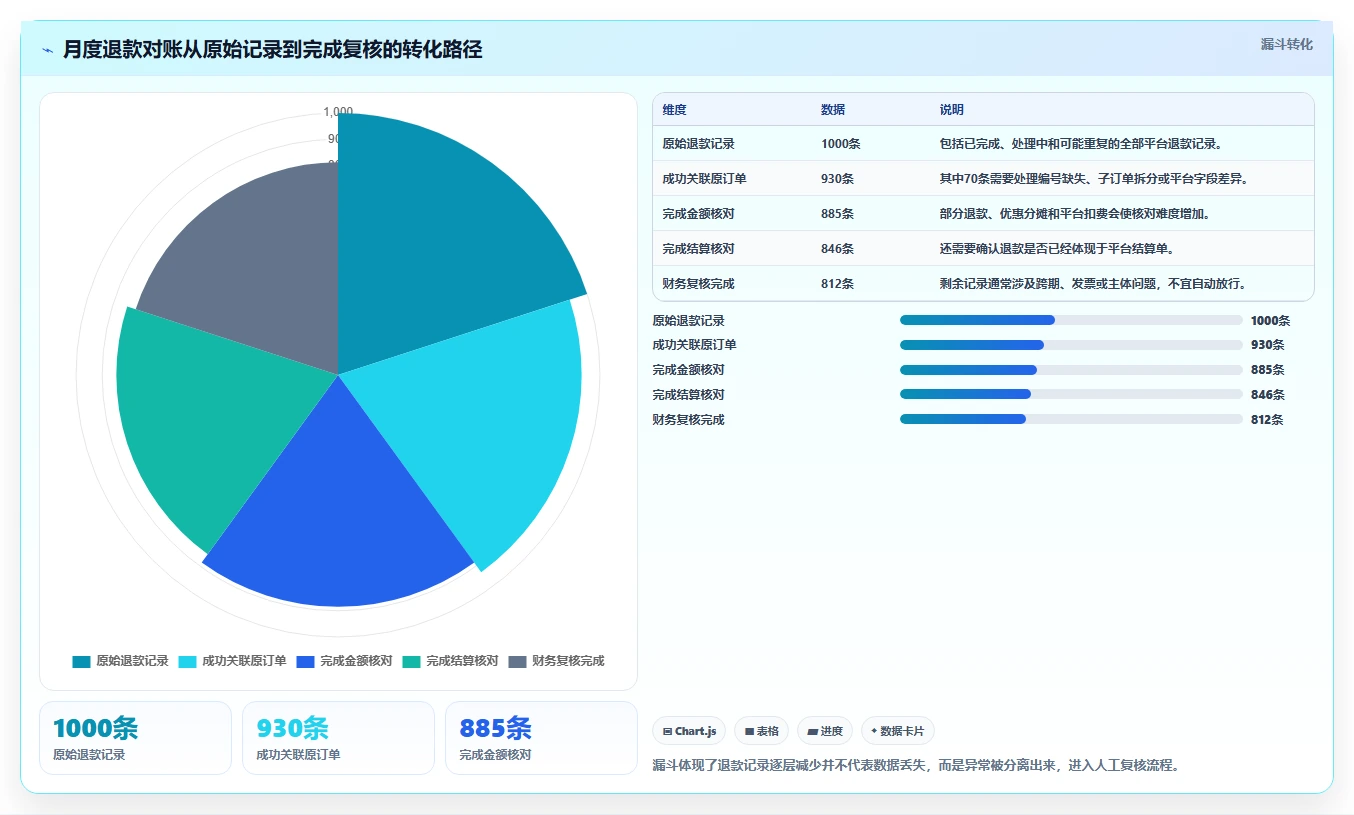1354x815 pixels.
Task: Click the 数据卡片 tag chip
Action: (x=898, y=731)
